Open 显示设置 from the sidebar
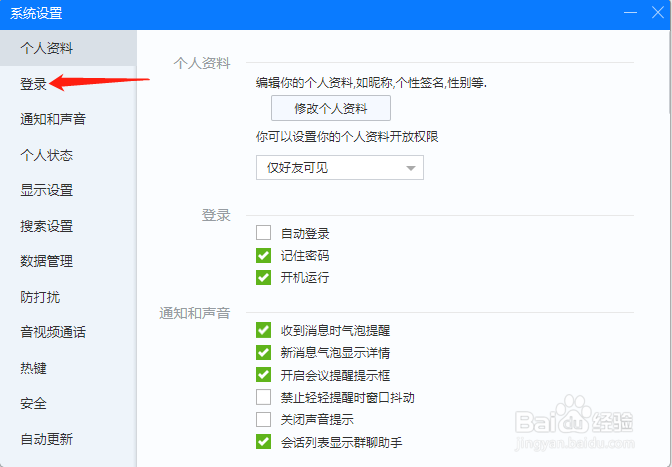This screenshot has width=672, height=467. [x=68, y=190]
